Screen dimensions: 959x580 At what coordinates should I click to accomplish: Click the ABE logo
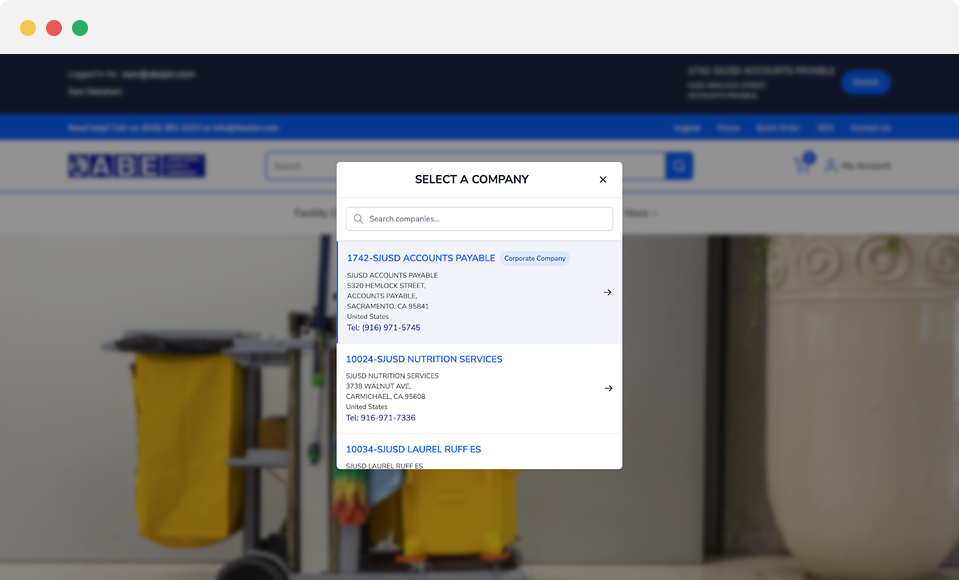click(x=136, y=166)
